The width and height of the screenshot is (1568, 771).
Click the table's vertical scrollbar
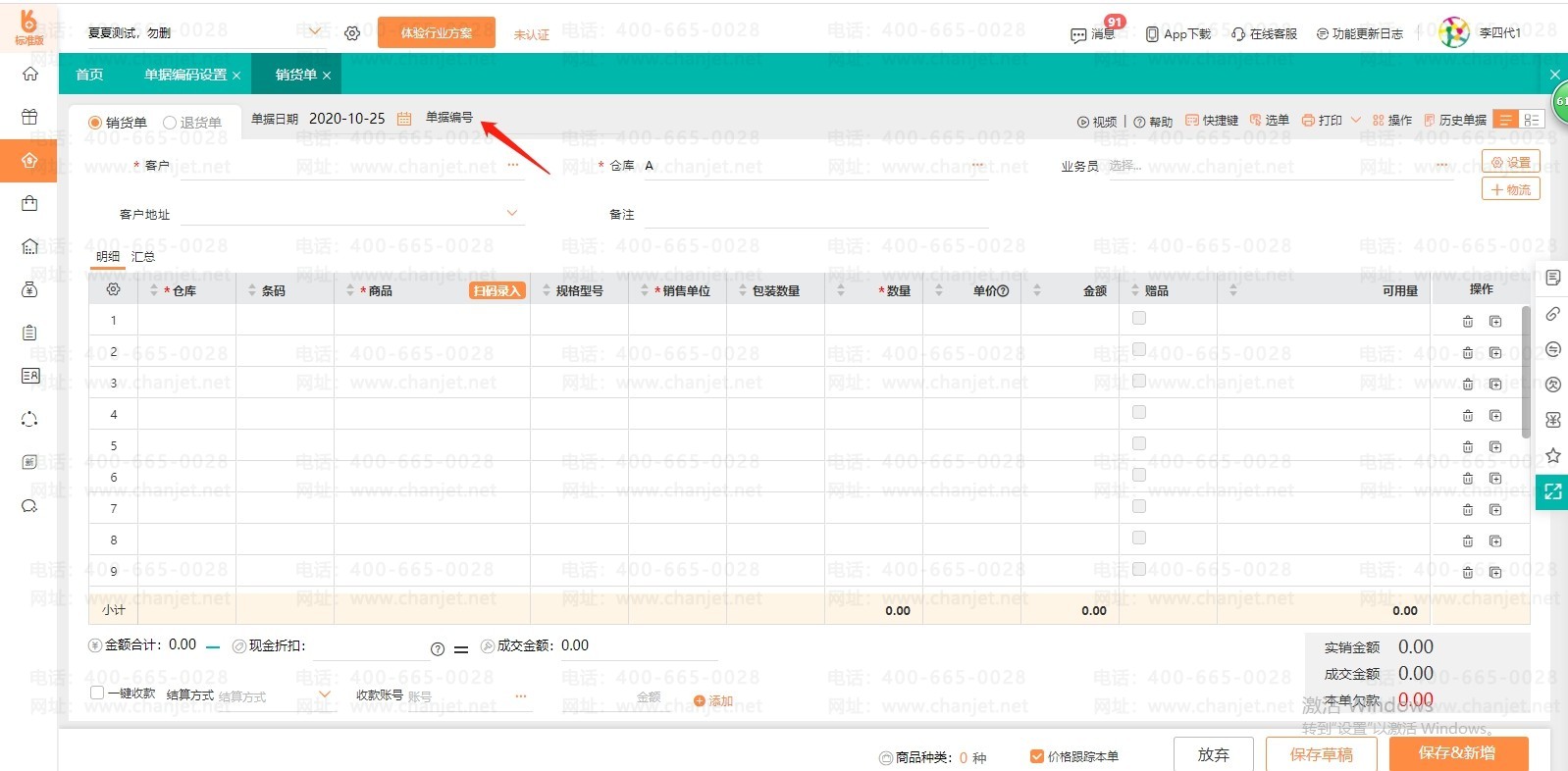pyautogui.click(x=1525, y=373)
